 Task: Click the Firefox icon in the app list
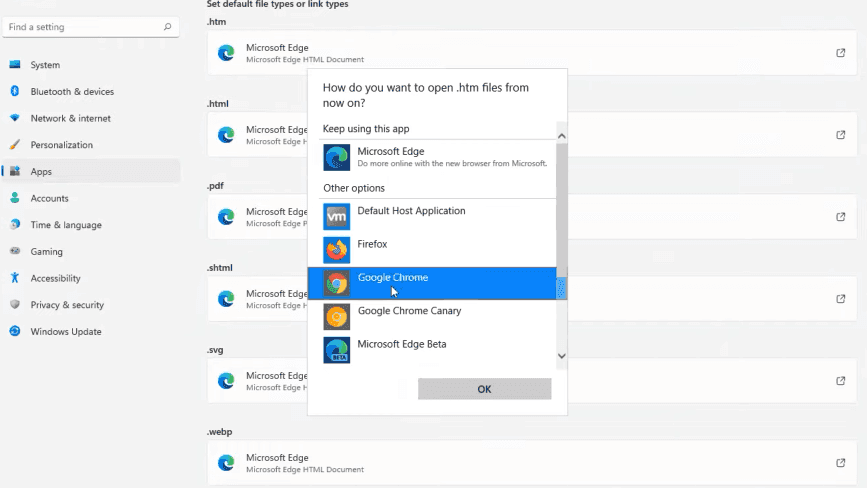point(337,250)
